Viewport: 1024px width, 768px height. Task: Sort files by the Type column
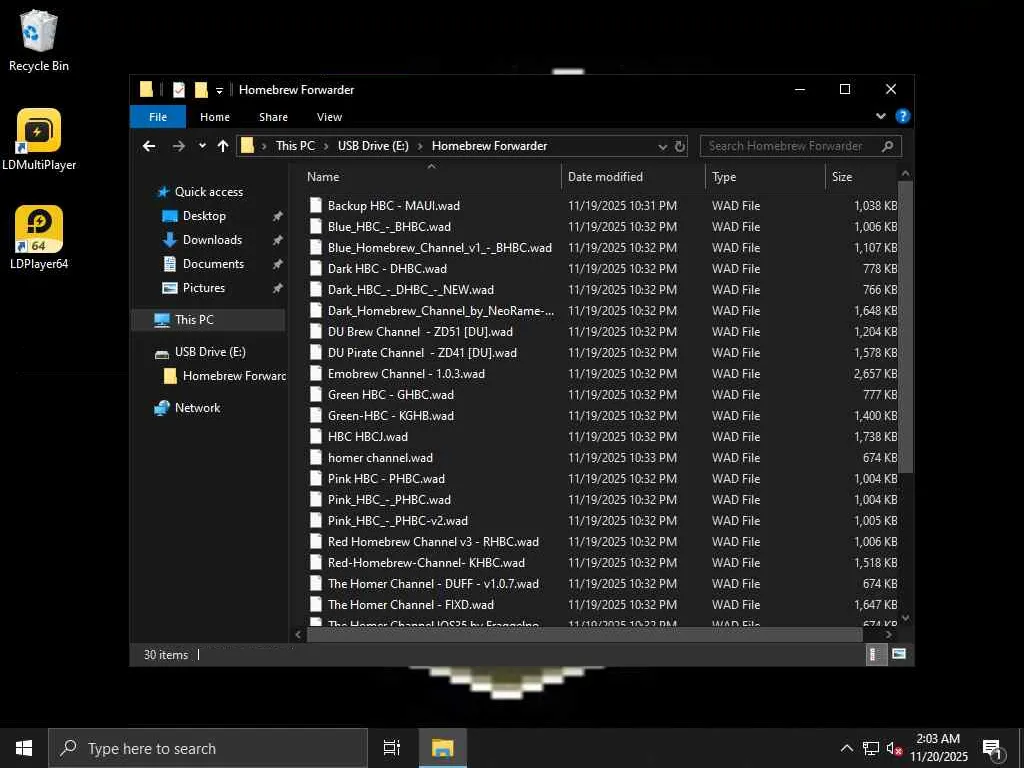pos(765,176)
